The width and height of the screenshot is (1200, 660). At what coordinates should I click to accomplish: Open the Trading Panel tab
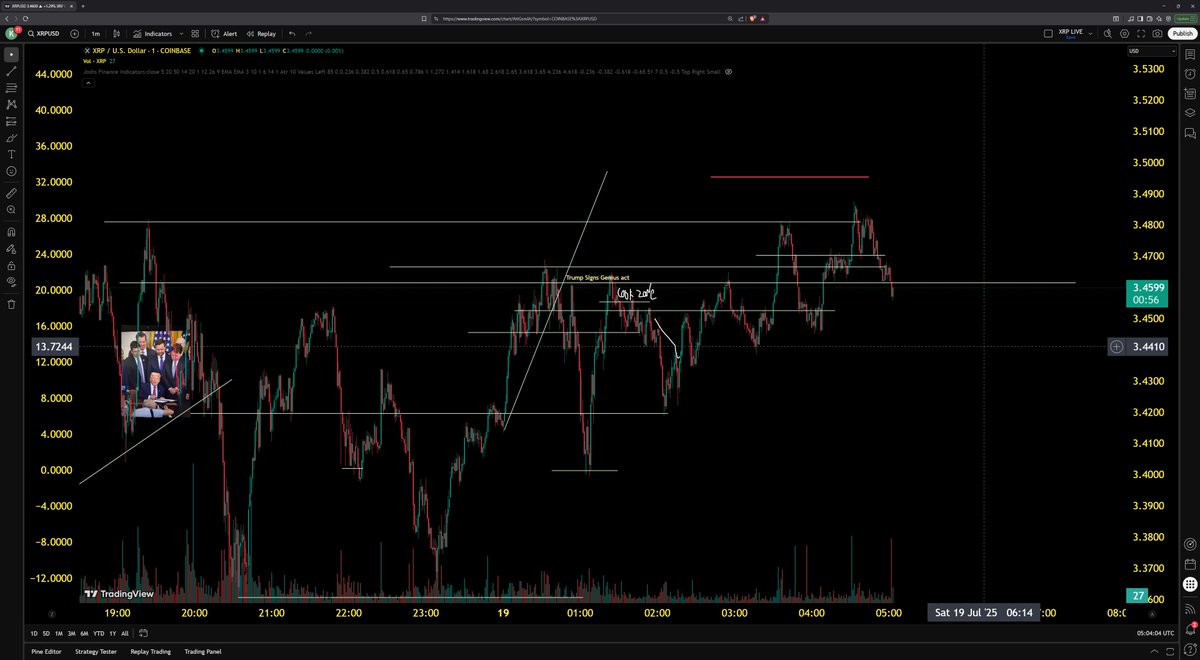(203, 652)
